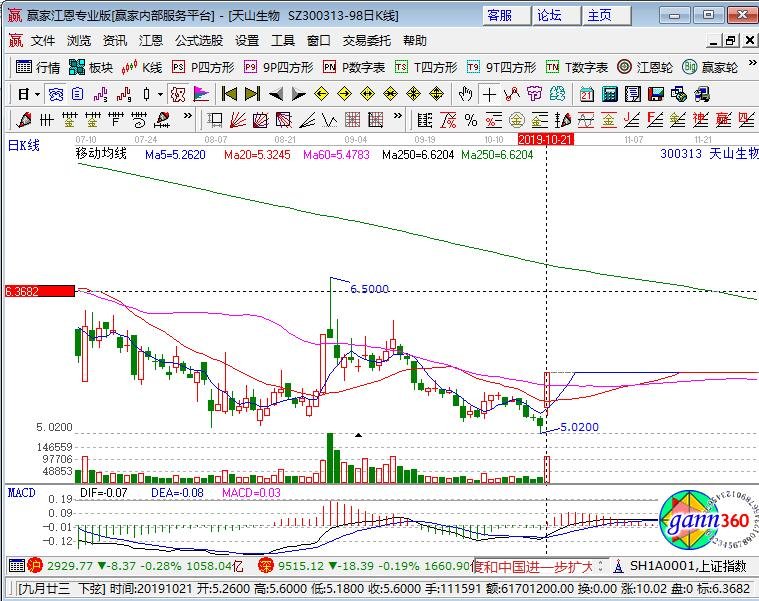Open the notepad document icon

[633, 94]
